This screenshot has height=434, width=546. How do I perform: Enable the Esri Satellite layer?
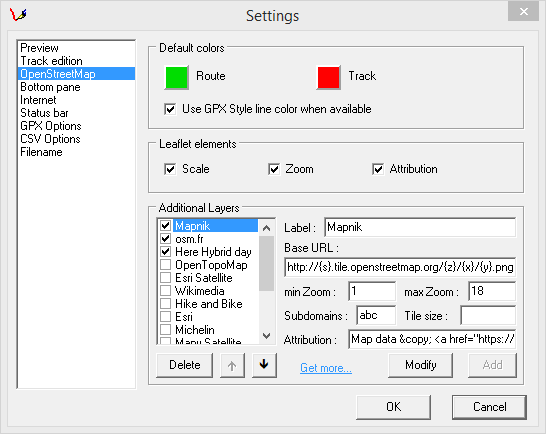[x=165, y=278]
